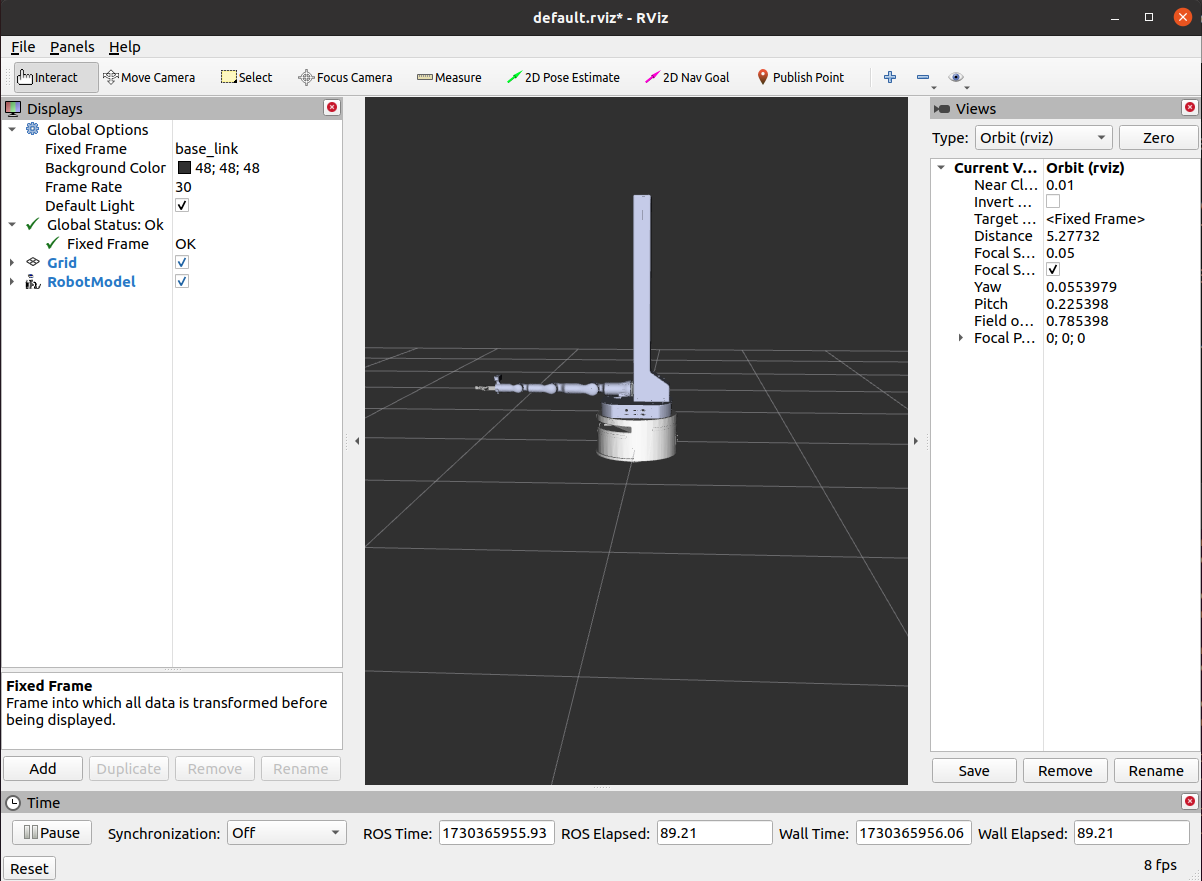
Task: Click the Publish Point tool
Action: click(x=800, y=77)
